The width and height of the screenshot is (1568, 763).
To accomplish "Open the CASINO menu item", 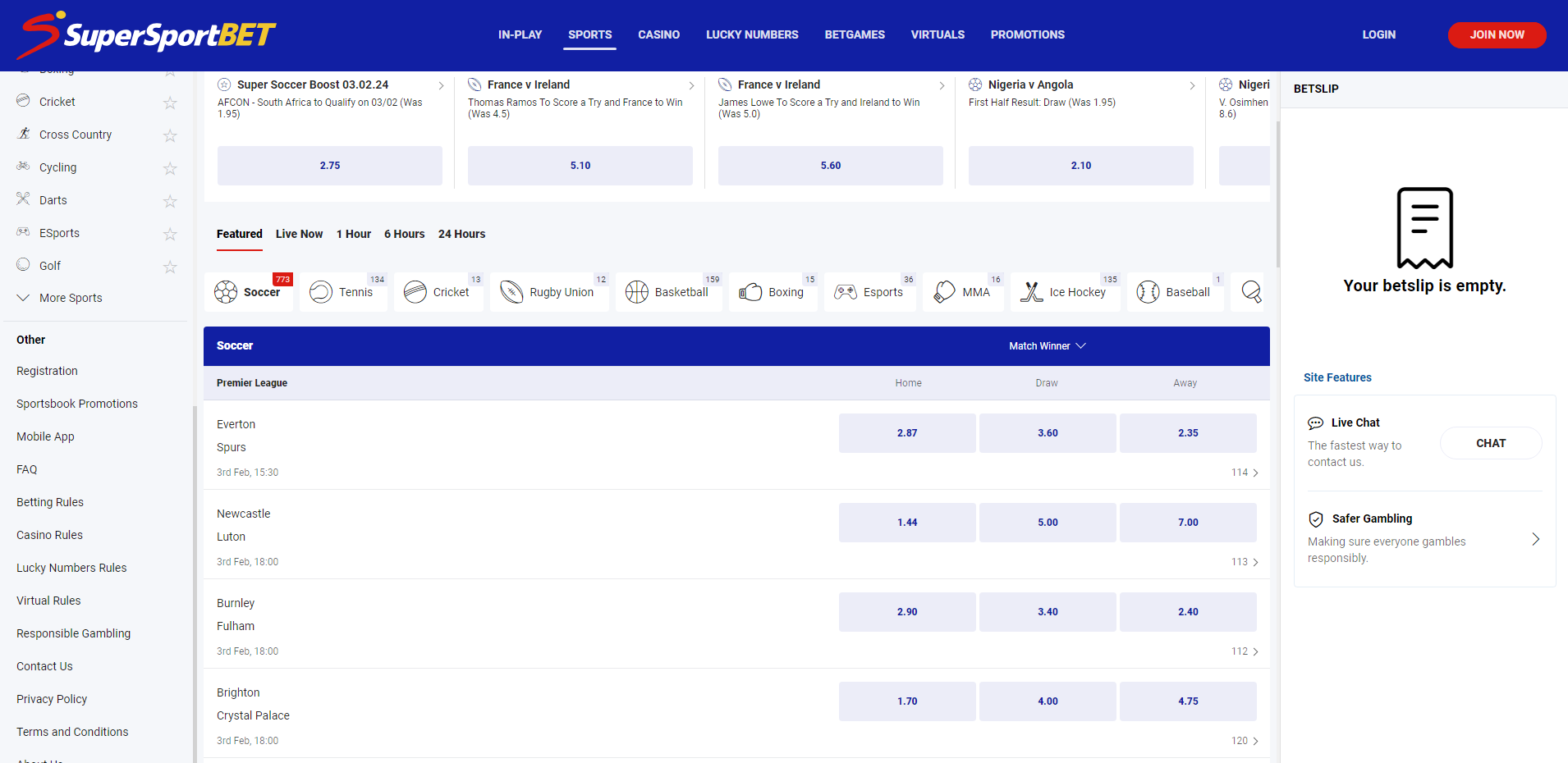I will [658, 34].
